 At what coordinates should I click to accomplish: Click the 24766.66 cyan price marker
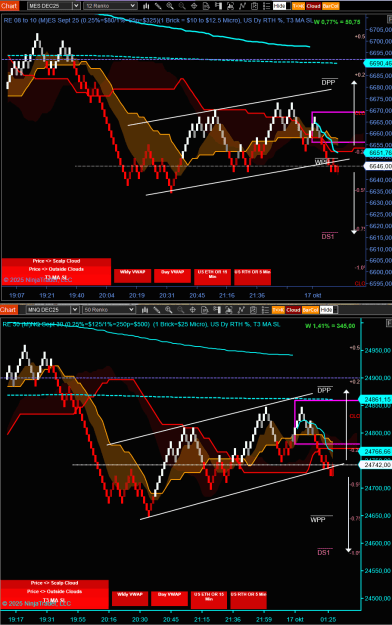tap(376, 452)
